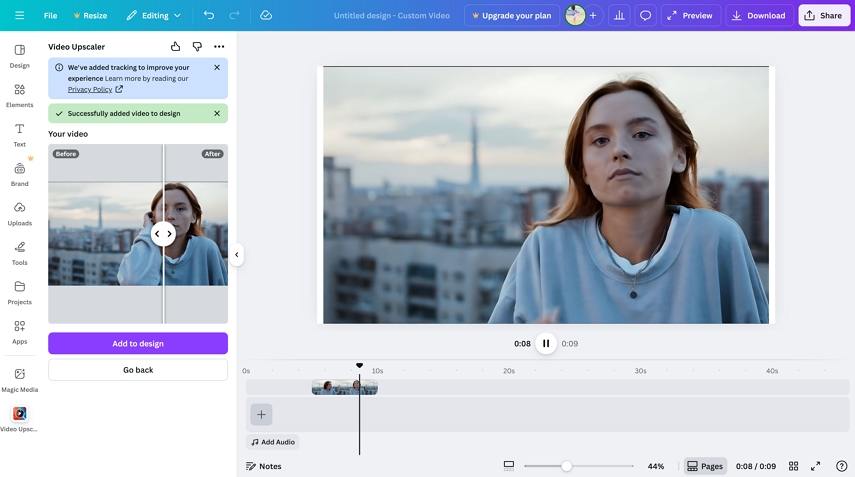The width and height of the screenshot is (855, 477).
Task: Expand the Editing mode dropdown
Action: click(154, 15)
